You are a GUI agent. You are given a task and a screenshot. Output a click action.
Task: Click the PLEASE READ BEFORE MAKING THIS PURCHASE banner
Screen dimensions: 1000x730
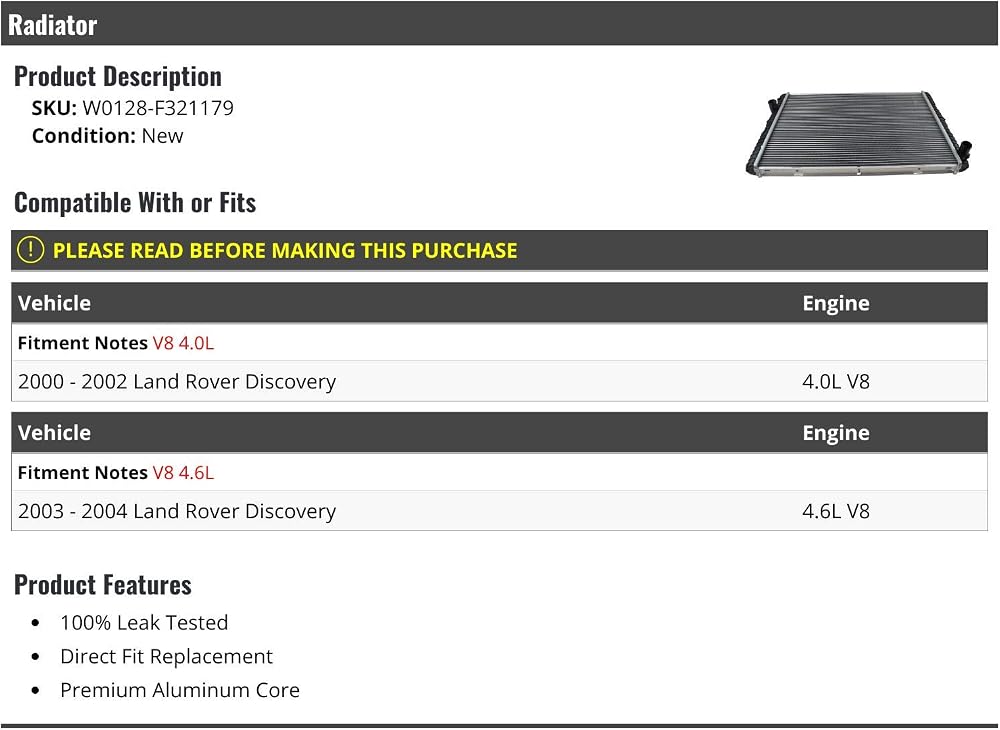click(499, 251)
